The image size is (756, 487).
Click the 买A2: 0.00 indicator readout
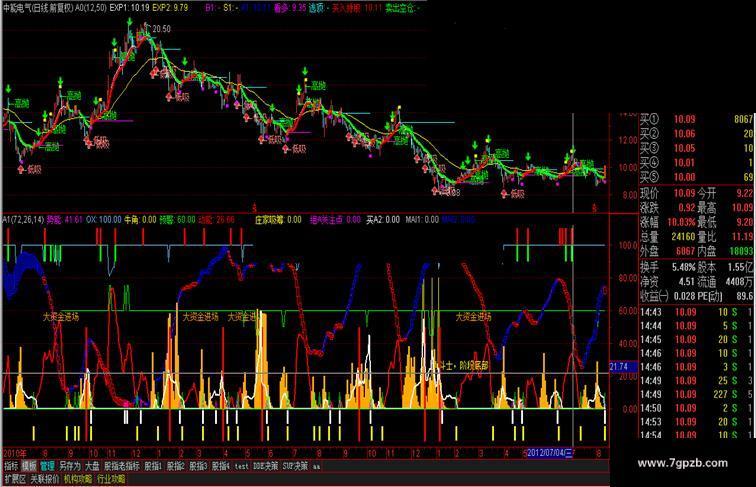click(x=383, y=219)
